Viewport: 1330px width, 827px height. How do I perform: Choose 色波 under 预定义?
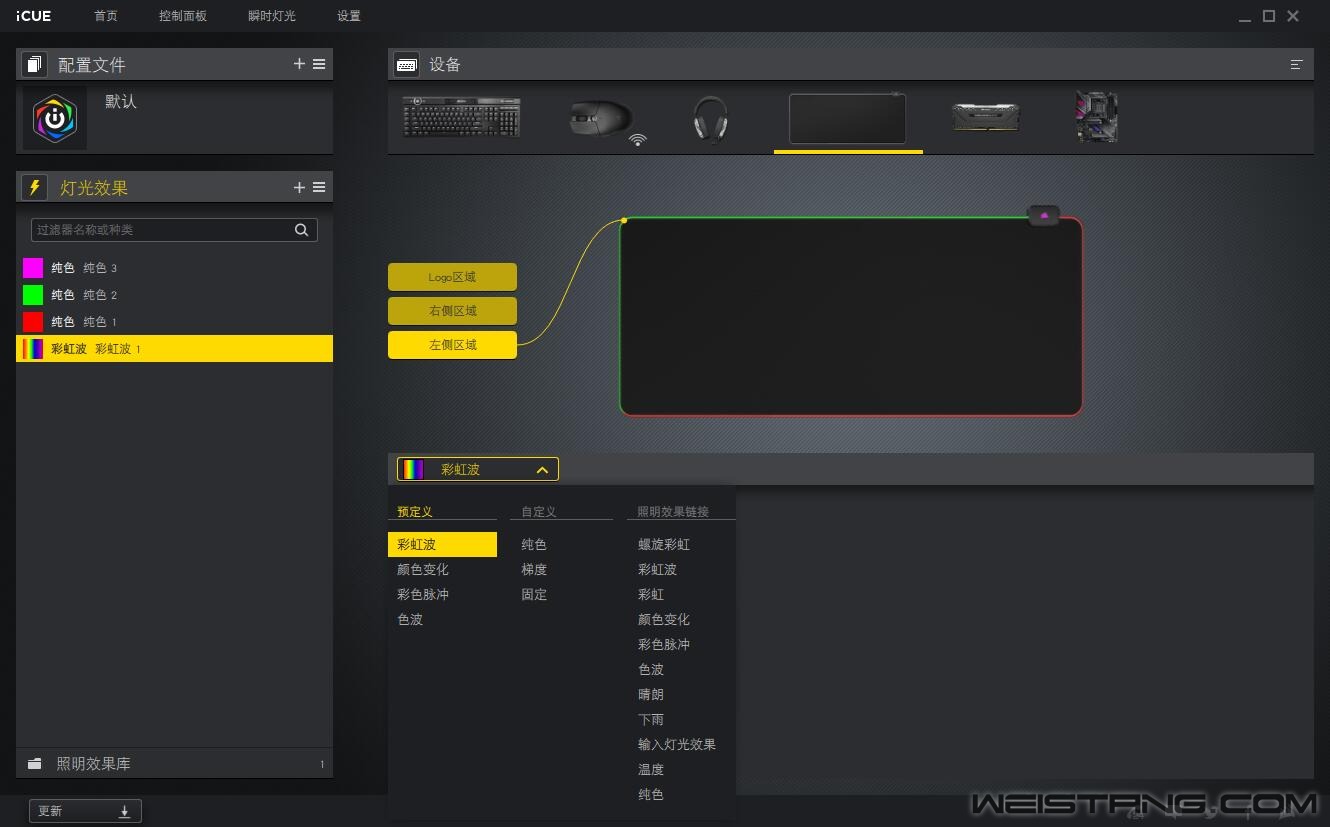point(410,620)
